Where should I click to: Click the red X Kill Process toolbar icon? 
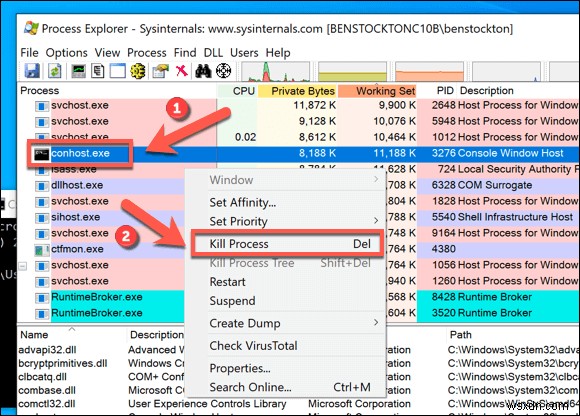coord(181,70)
